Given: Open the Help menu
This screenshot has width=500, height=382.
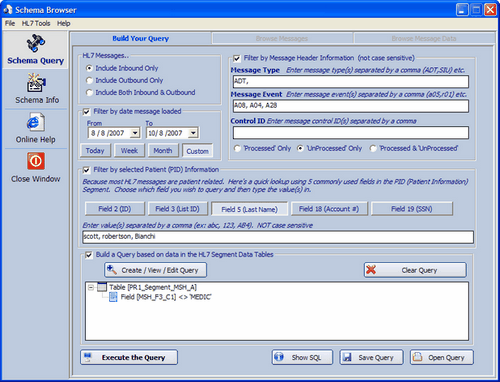Looking at the screenshot, I should click(63, 23).
